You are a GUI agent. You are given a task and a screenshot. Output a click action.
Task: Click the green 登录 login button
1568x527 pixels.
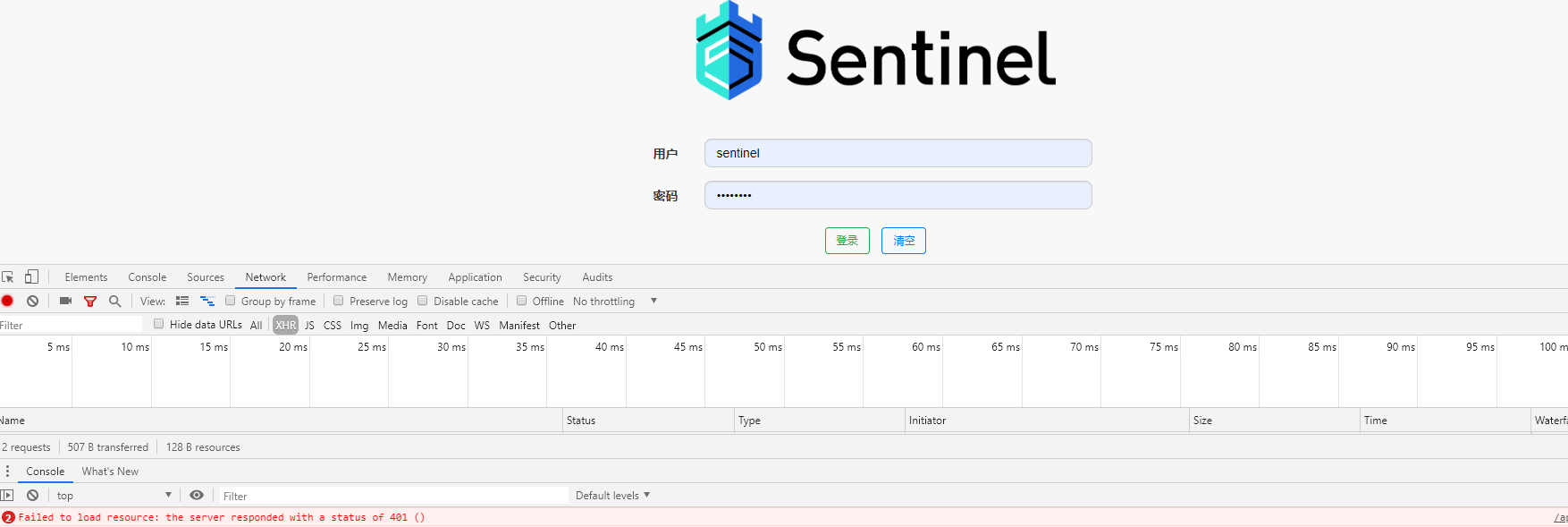coord(847,241)
